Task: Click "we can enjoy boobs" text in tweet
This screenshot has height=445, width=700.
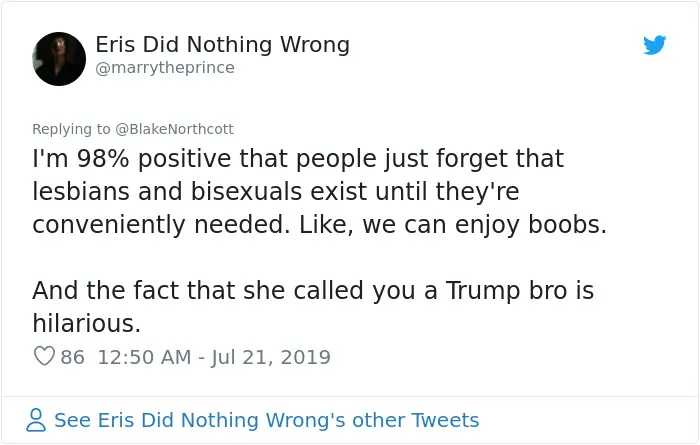Action: coord(484,225)
